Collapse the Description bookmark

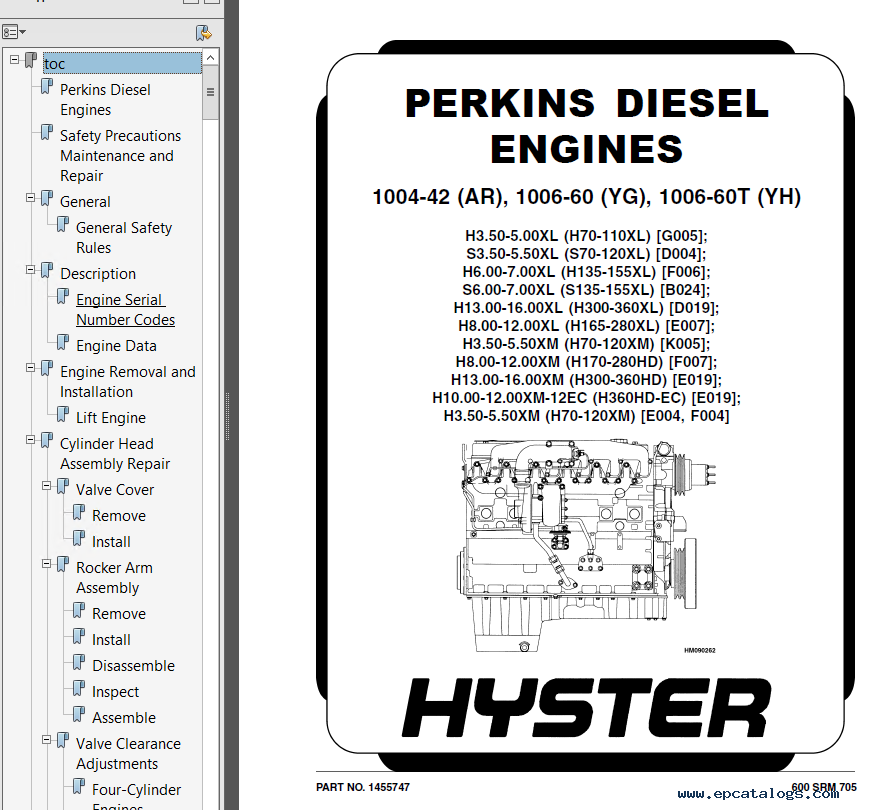[x=31, y=270]
